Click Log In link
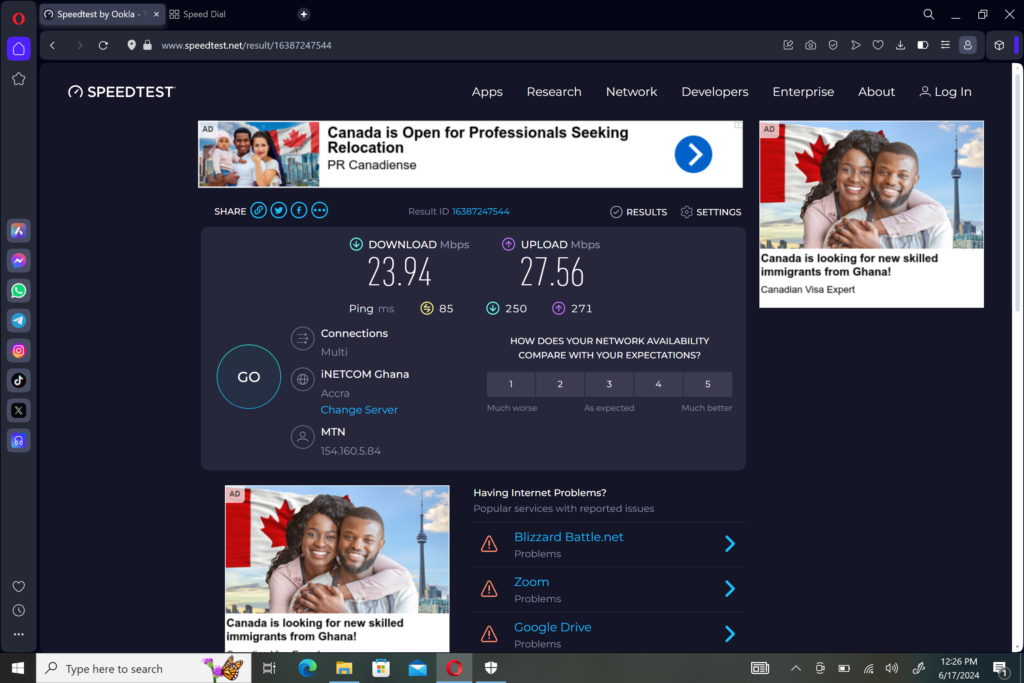Viewport: 1024px width, 683px height. coord(946,92)
